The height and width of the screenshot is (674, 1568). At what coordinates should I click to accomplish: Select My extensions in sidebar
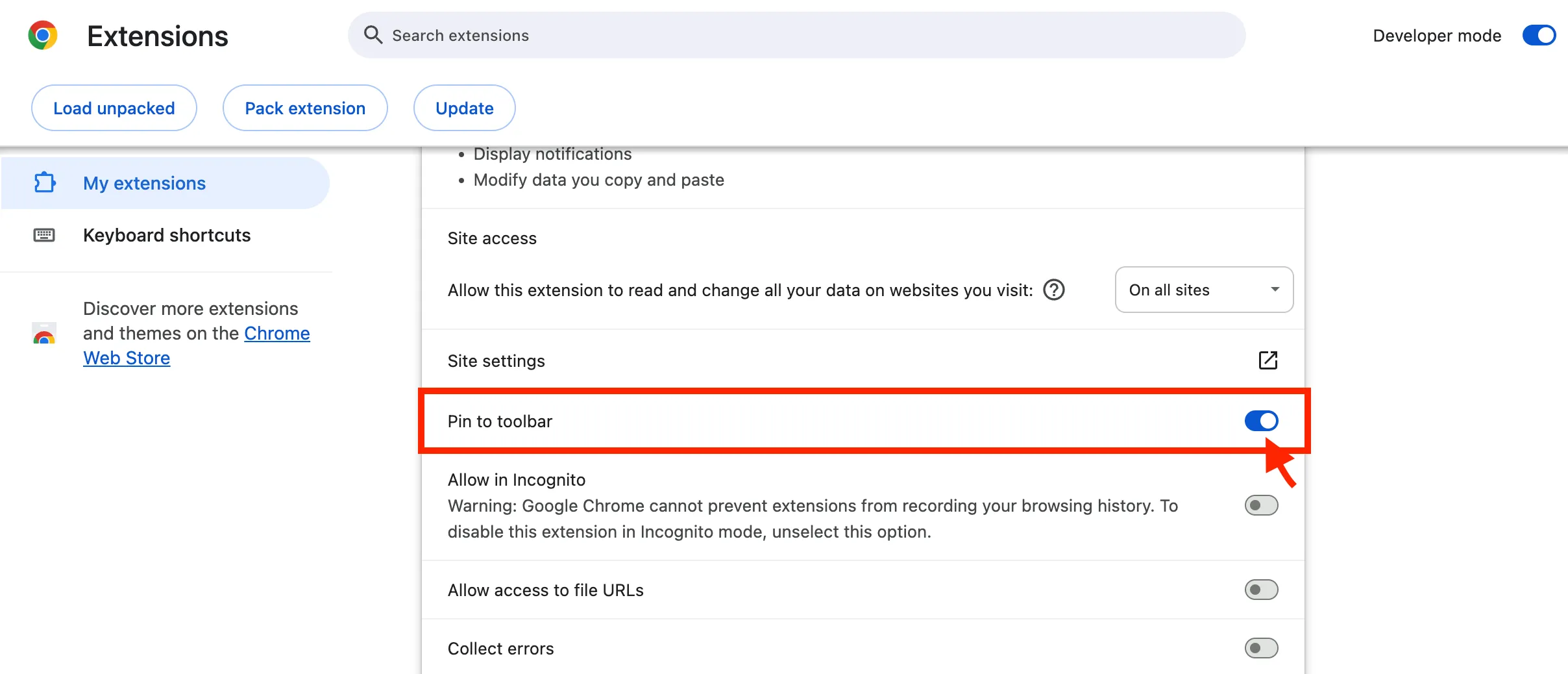click(x=165, y=183)
